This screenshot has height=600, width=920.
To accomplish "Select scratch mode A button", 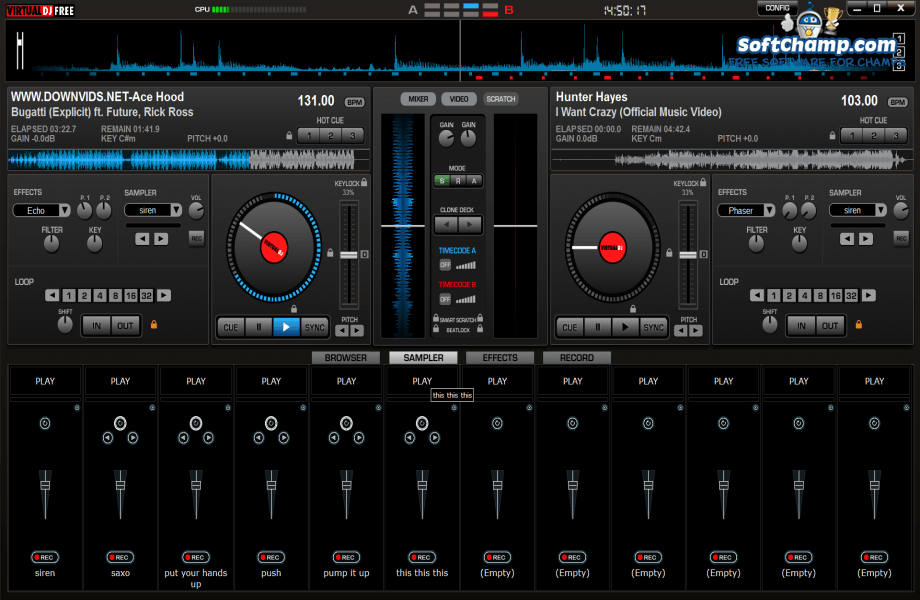I will pos(474,181).
